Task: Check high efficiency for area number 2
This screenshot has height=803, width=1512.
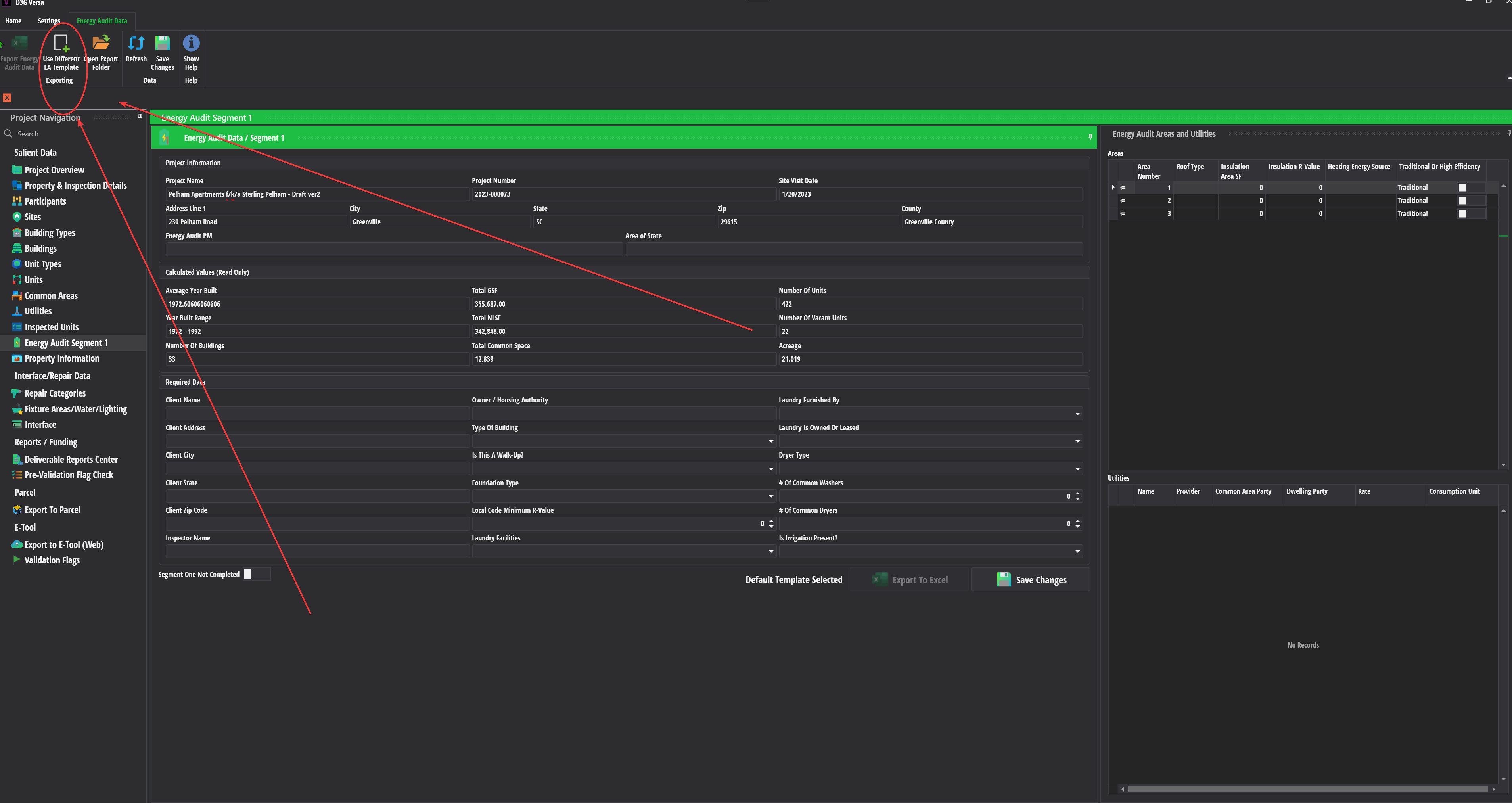Action: point(1462,200)
